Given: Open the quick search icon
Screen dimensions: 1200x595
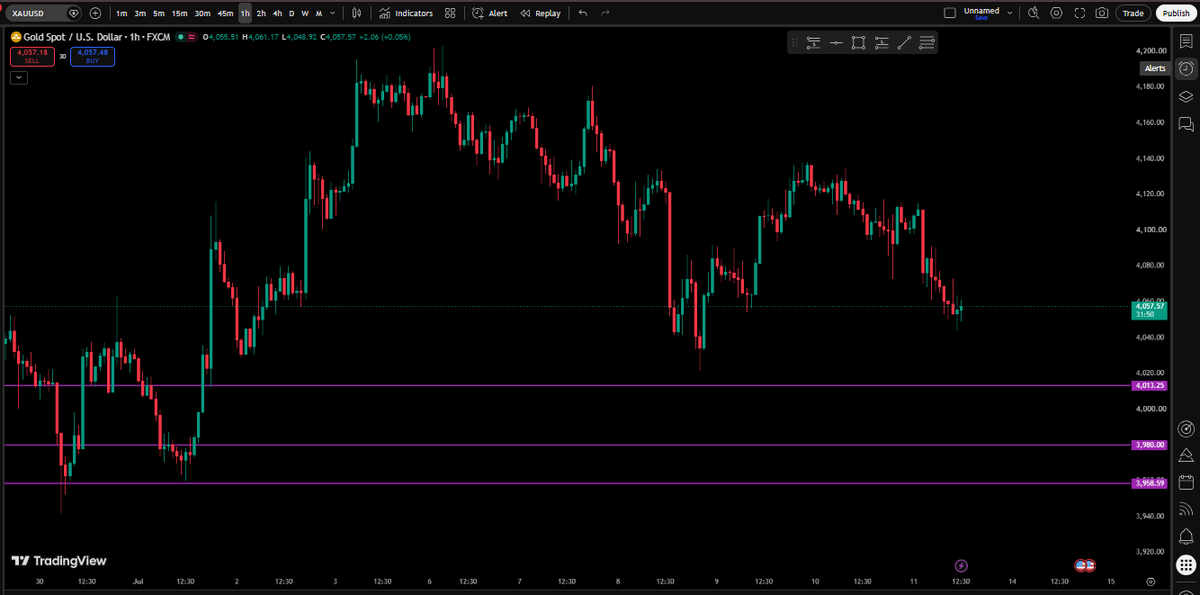Looking at the screenshot, I should [1033, 13].
